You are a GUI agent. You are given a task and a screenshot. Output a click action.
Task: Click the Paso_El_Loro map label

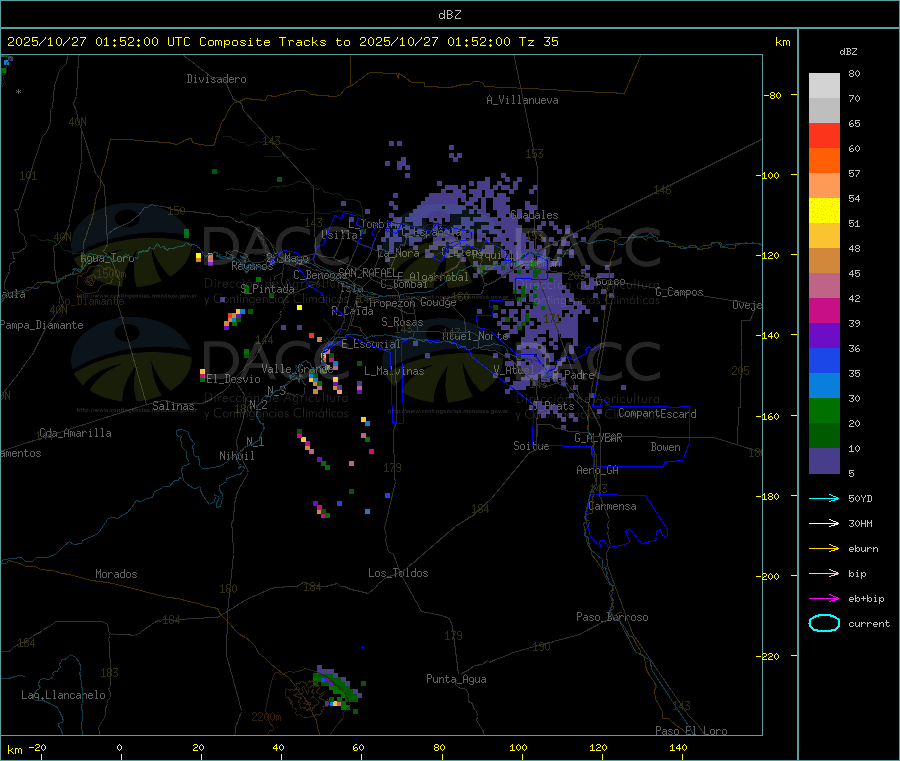point(692,731)
